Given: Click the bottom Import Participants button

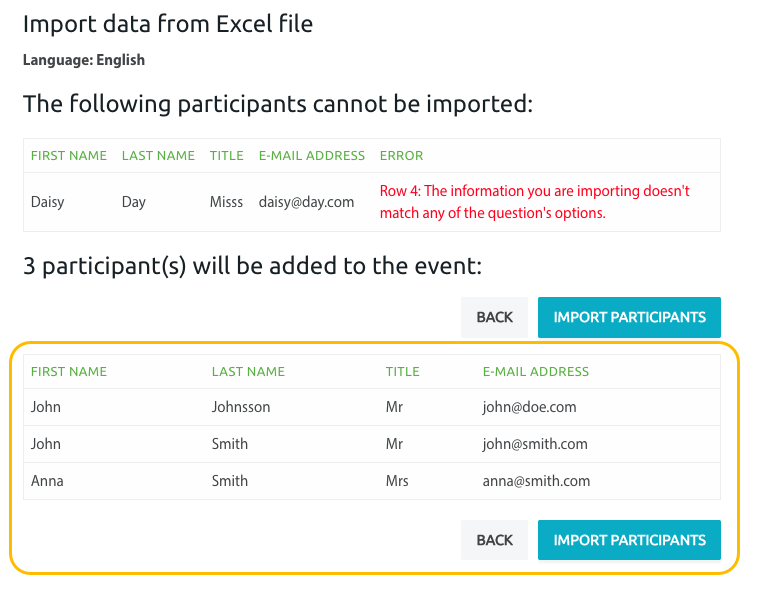Looking at the screenshot, I should click(x=629, y=540).
